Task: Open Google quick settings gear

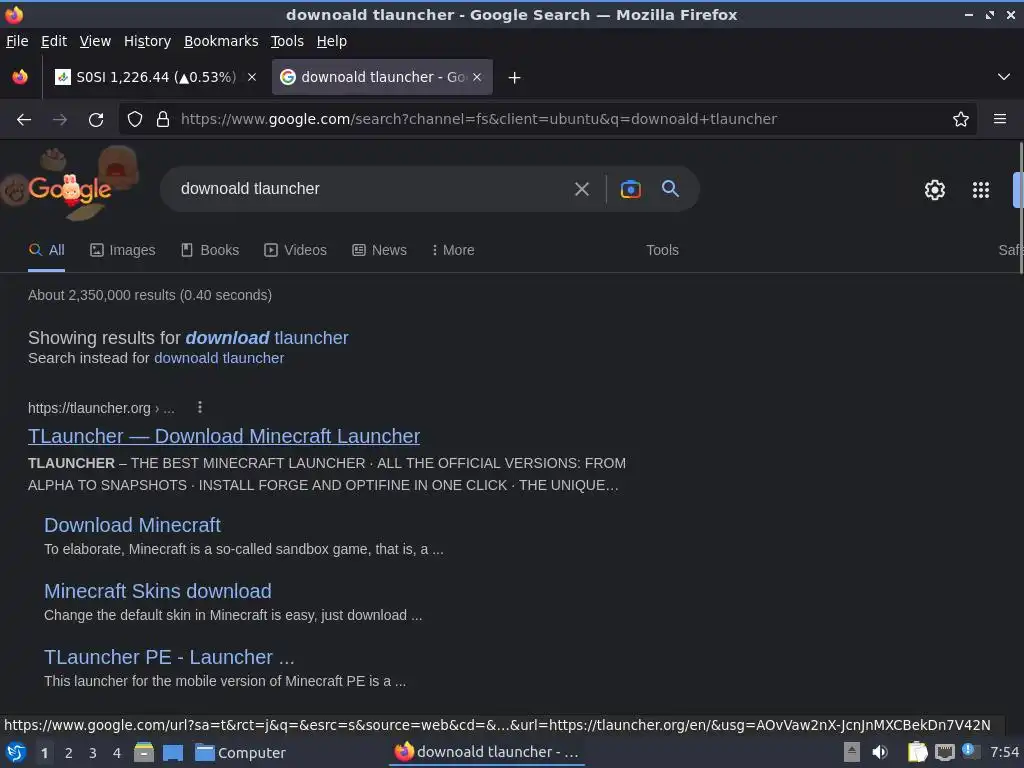Action: click(x=935, y=189)
